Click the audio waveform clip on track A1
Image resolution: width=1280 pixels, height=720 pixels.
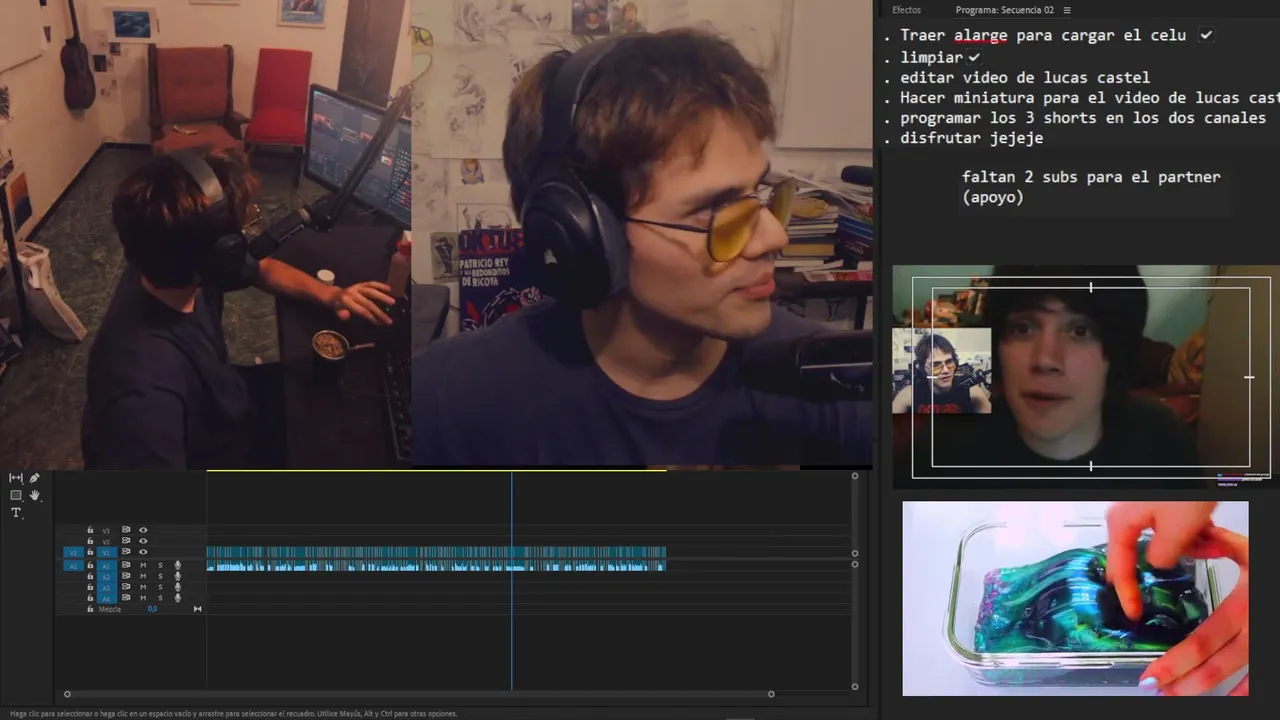436,566
